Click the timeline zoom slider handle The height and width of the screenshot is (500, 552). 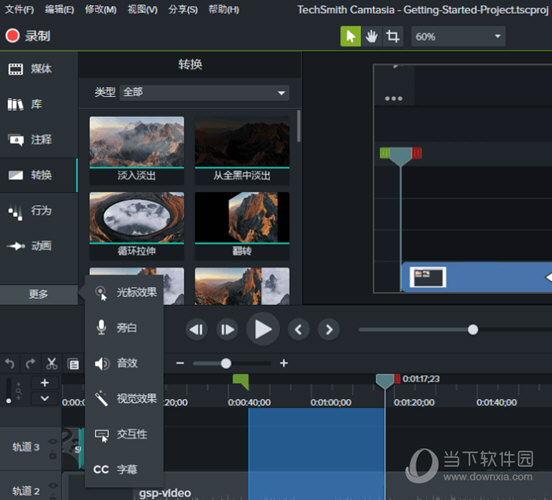pyautogui.click(x=226, y=363)
